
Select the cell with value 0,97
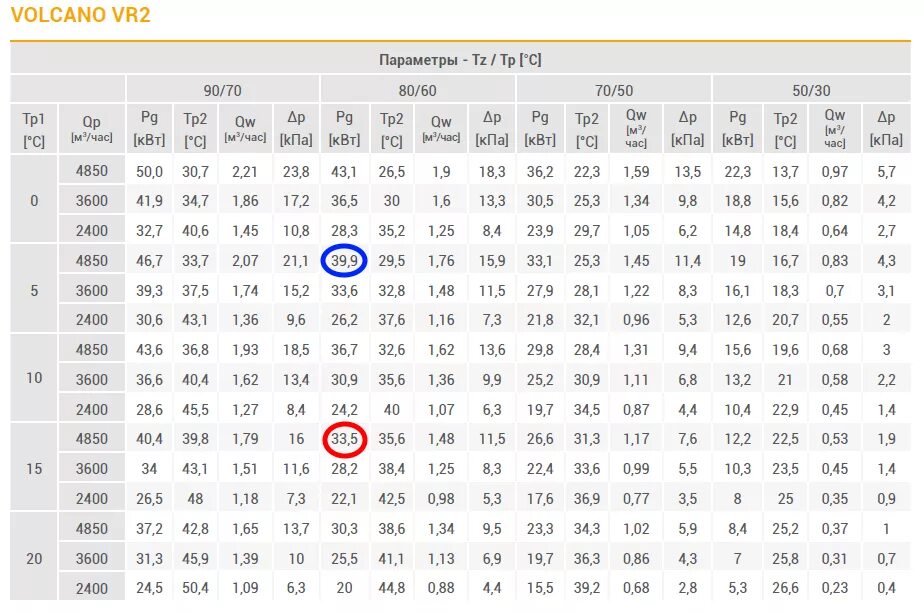(834, 171)
